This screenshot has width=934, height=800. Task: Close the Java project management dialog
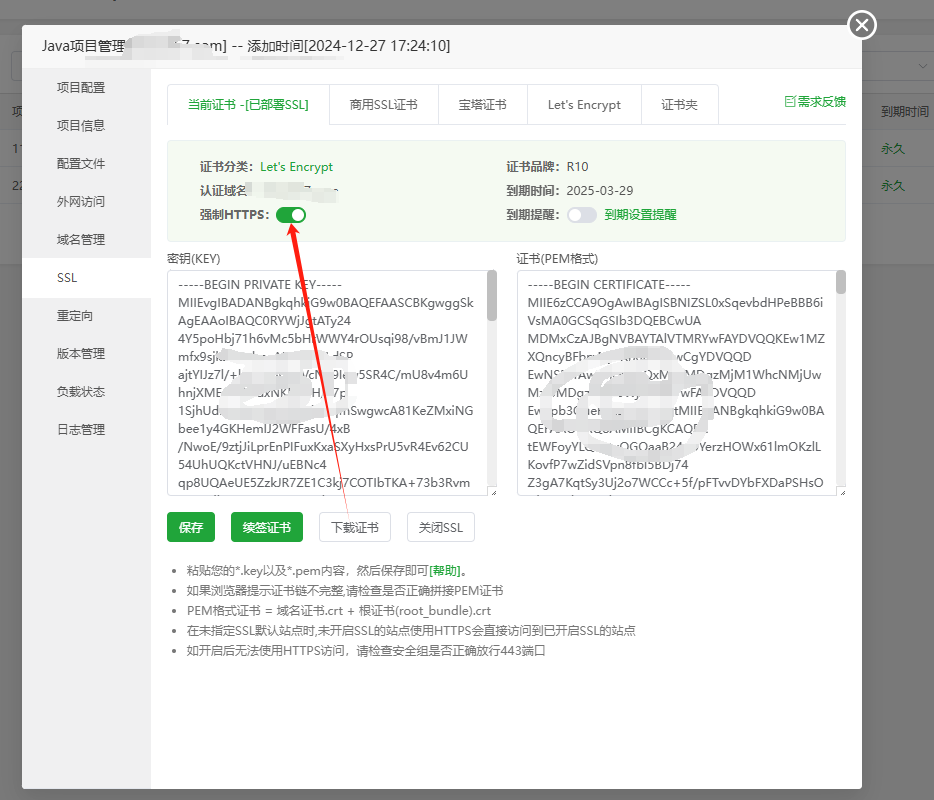point(861,25)
